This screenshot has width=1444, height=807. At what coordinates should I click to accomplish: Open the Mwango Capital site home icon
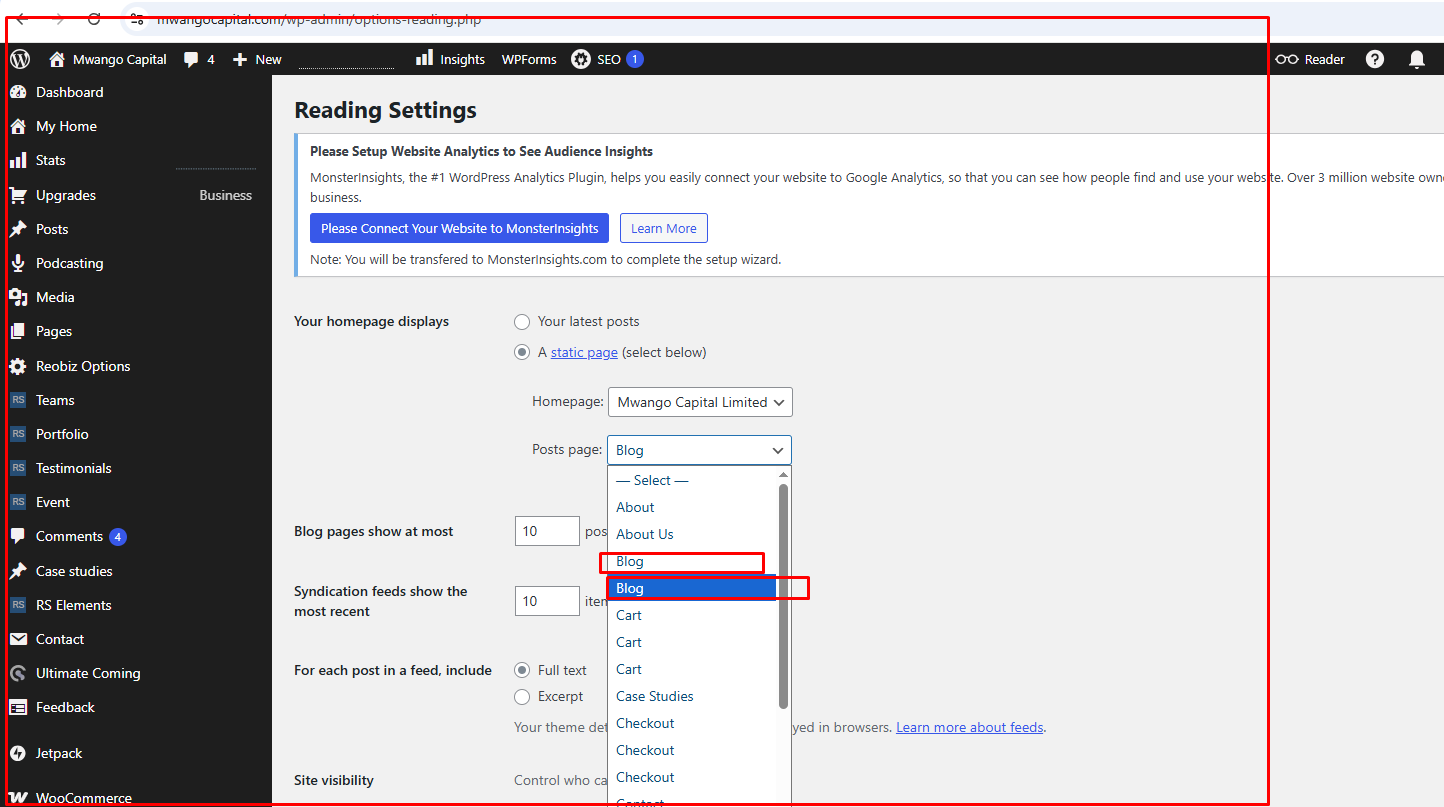coord(57,59)
